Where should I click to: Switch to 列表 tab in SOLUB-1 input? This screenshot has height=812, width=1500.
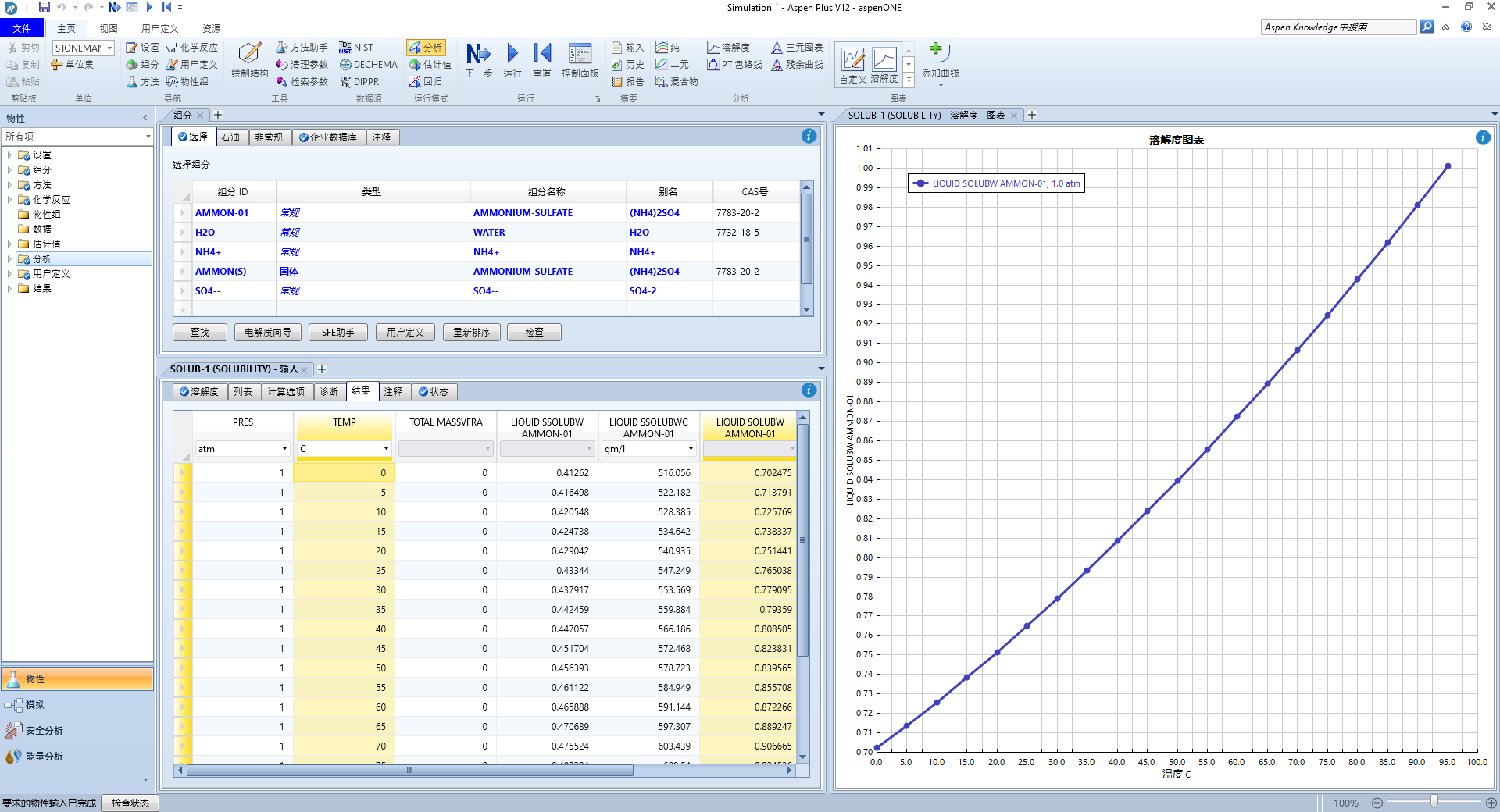pos(243,392)
